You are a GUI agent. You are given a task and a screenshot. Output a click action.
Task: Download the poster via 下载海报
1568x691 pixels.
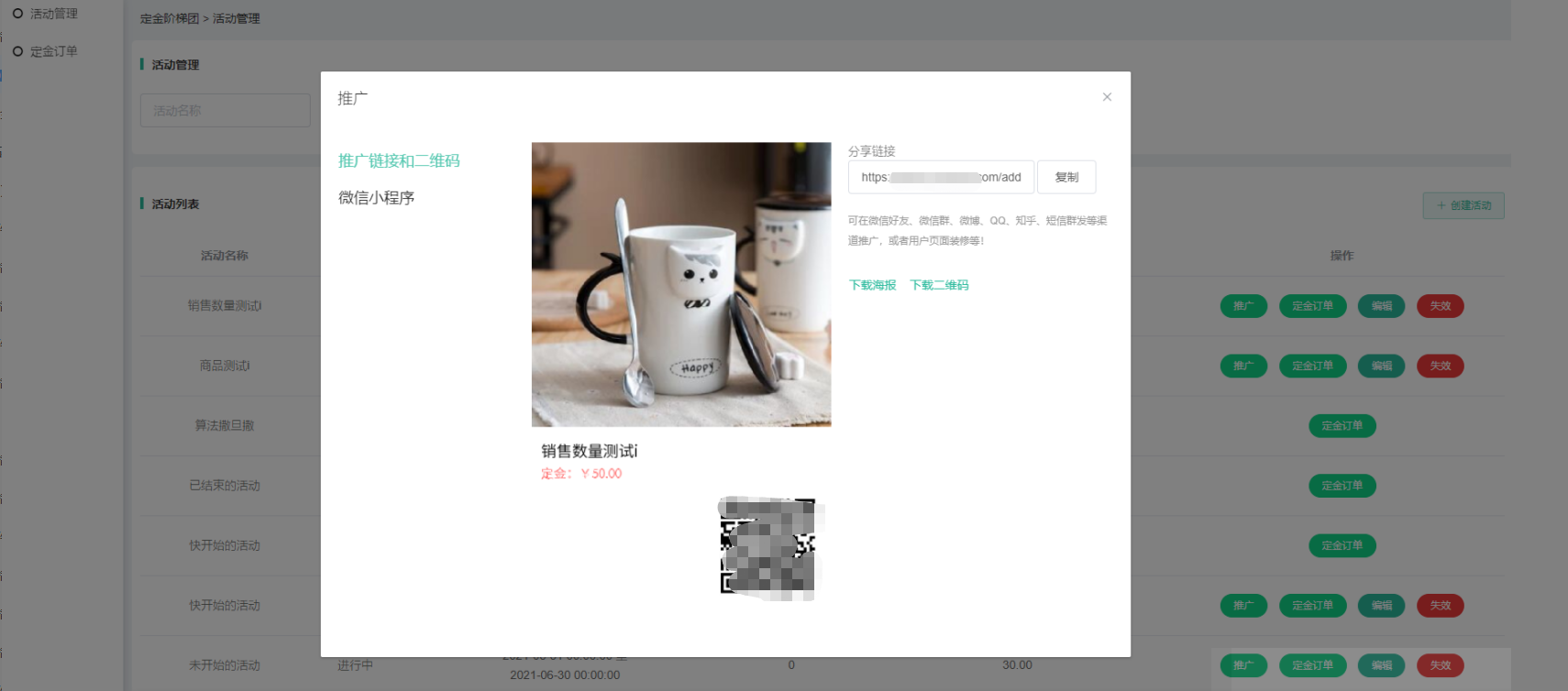coord(872,285)
